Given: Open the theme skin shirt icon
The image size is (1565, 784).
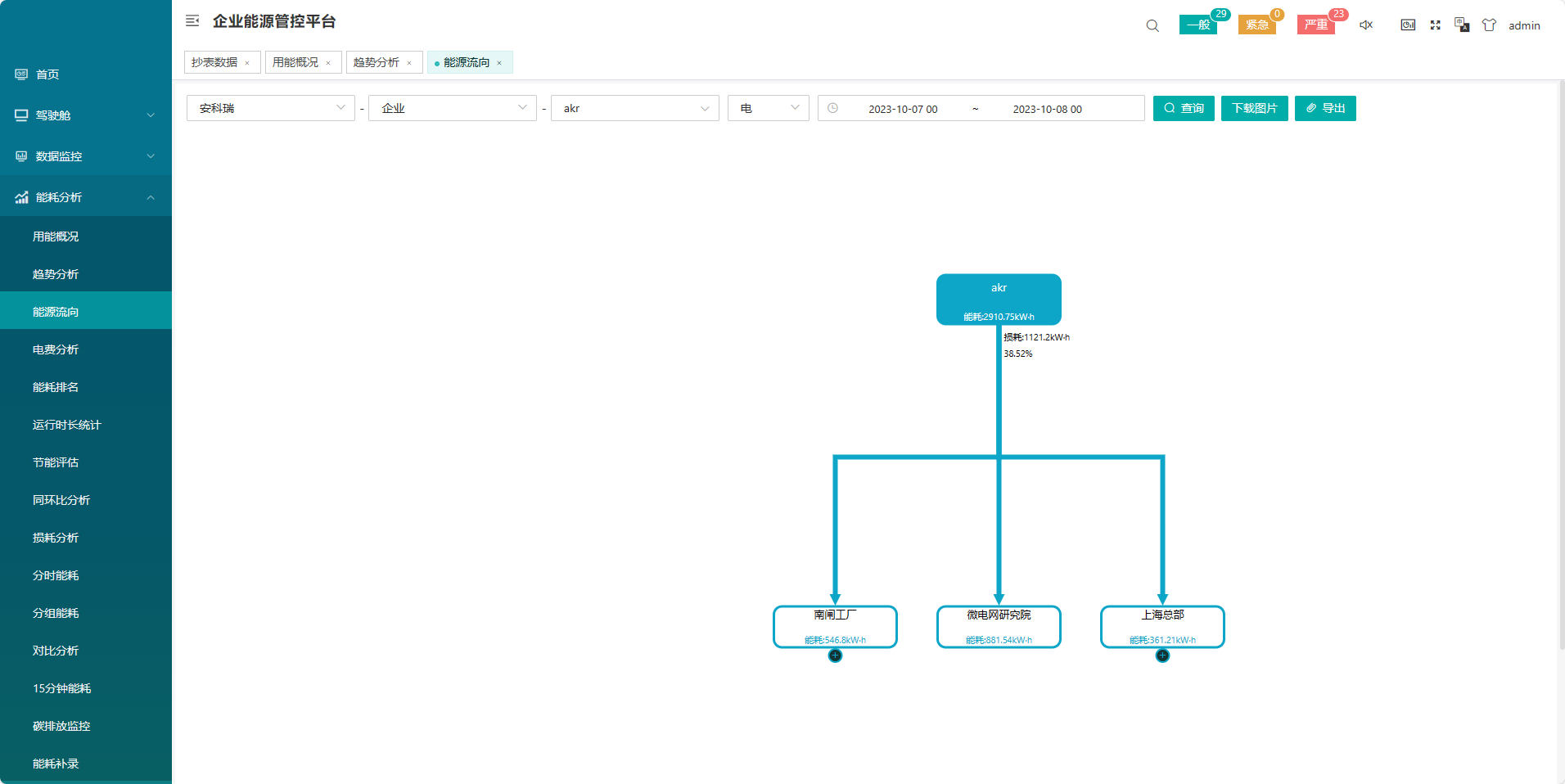Looking at the screenshot, I should pos(1489,25).
